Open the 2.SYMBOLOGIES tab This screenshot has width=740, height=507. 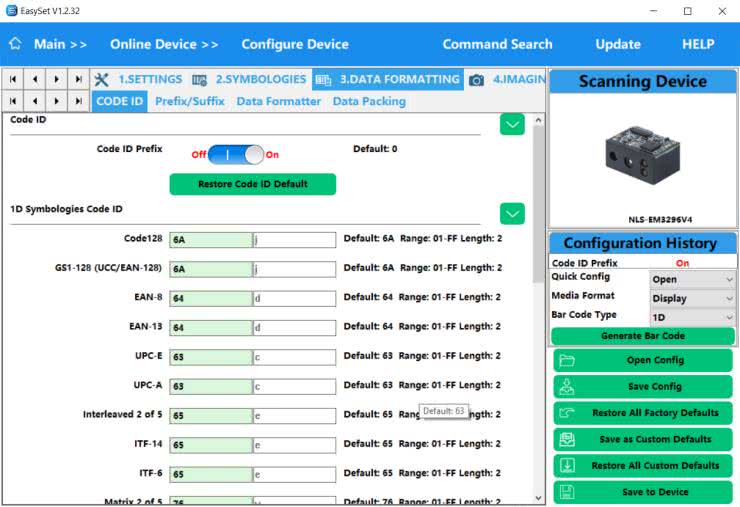(250, 79)
